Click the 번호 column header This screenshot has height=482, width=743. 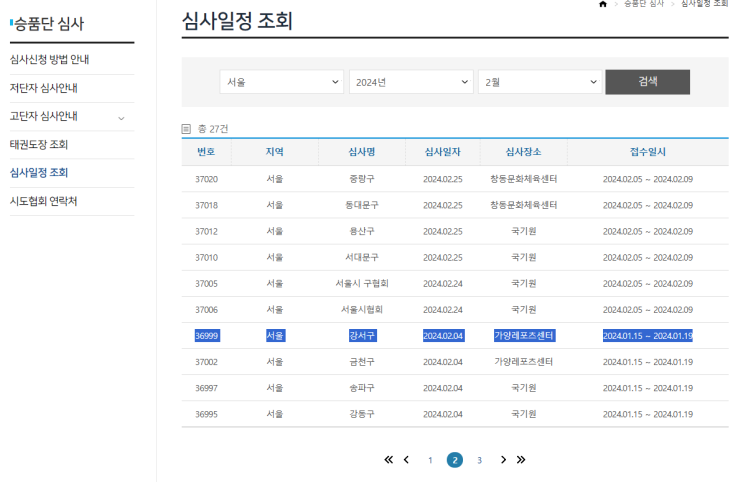[206, 152]
